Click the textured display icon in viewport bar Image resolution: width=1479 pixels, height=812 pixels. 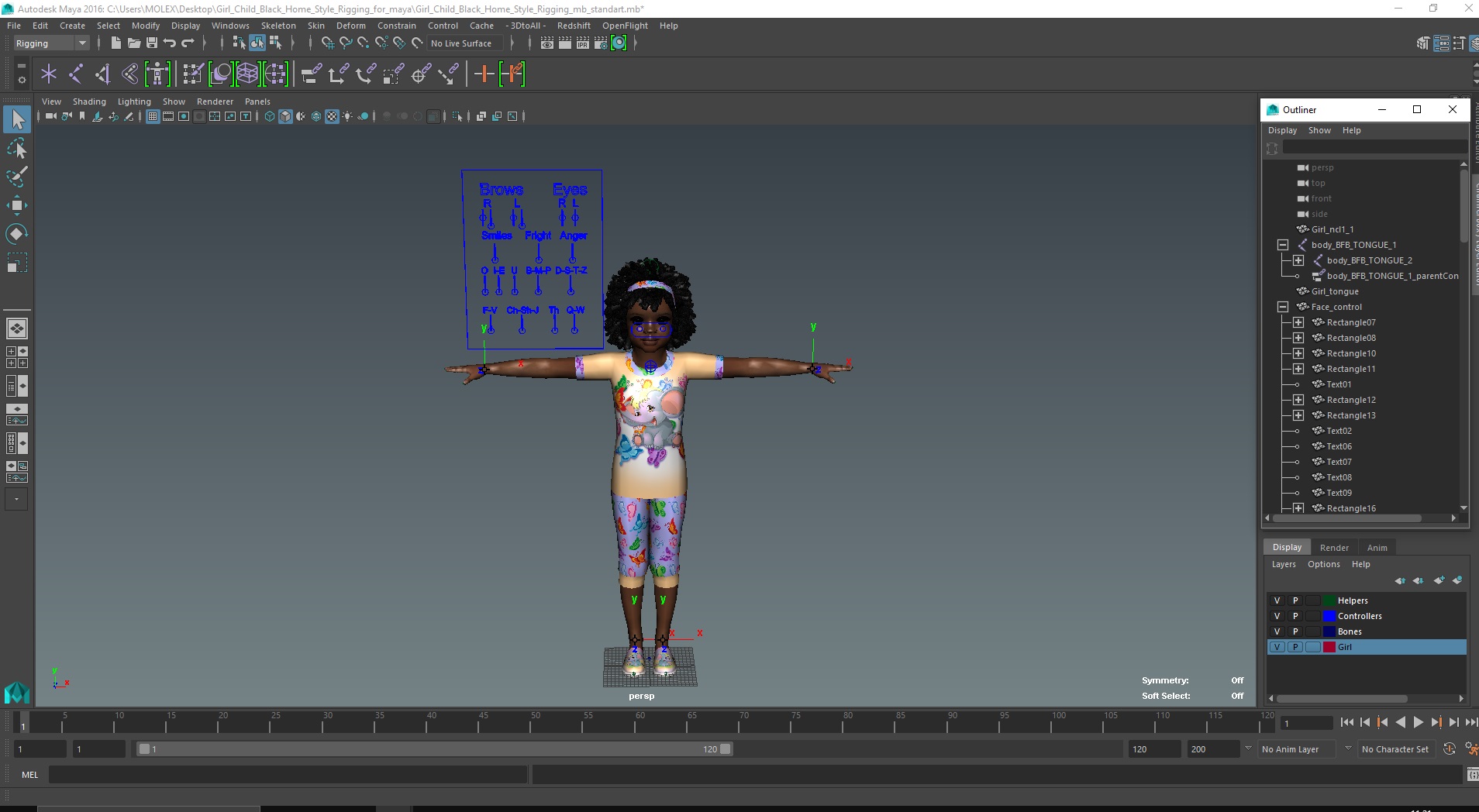[332, 116]
